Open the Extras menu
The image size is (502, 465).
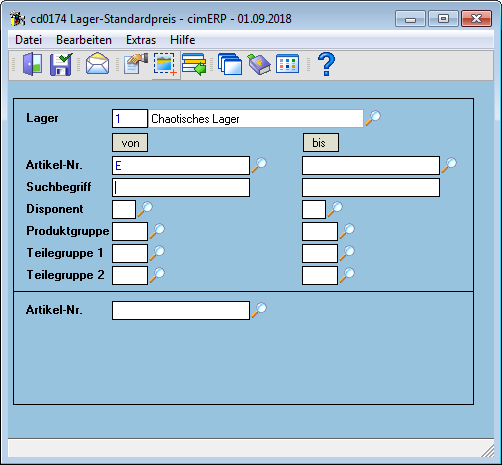coord(141,40)
